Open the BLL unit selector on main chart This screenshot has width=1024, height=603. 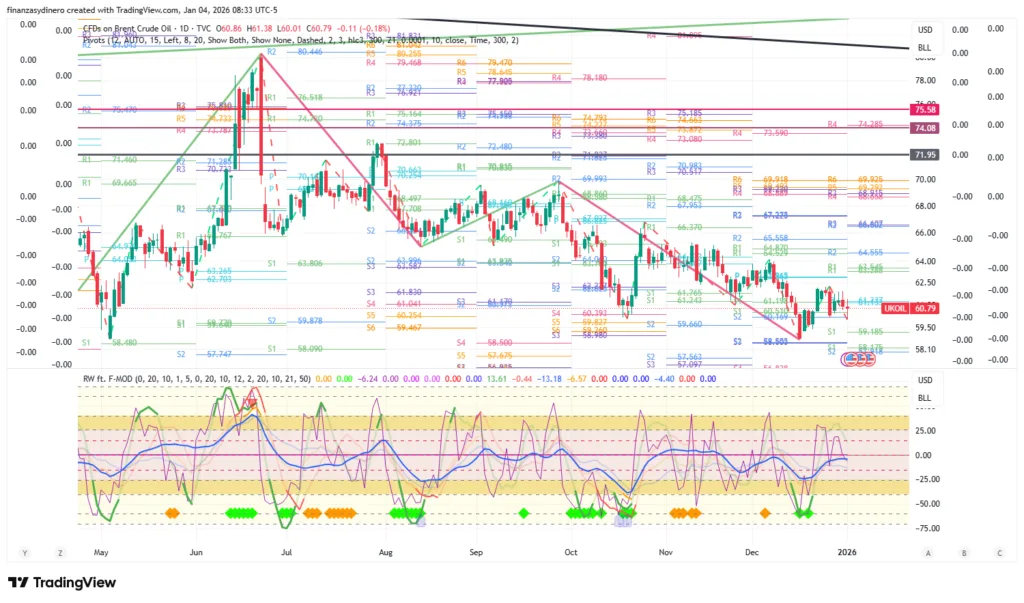pos(924,47)
